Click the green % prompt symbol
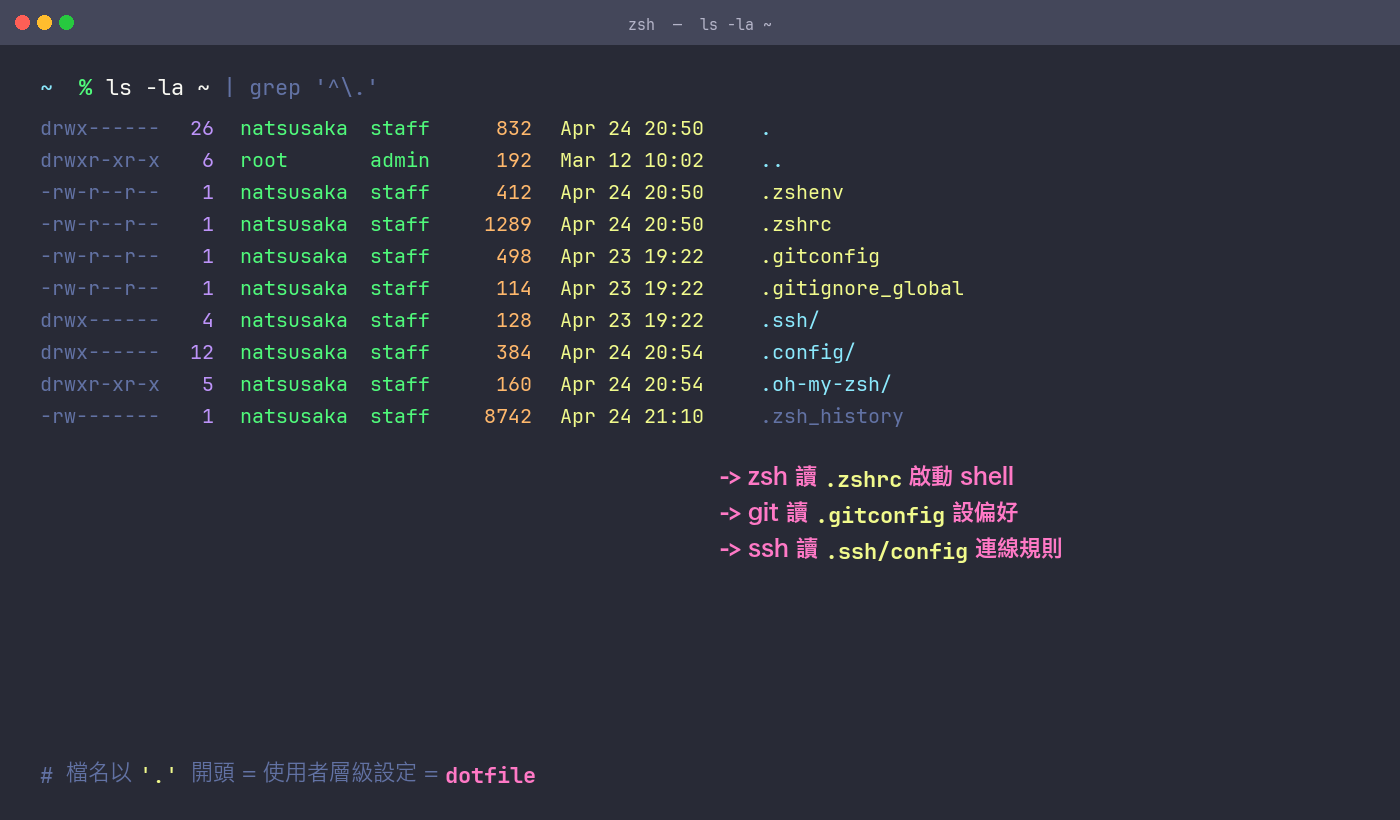The image size is (1400, 820). [x=85, y=88]
